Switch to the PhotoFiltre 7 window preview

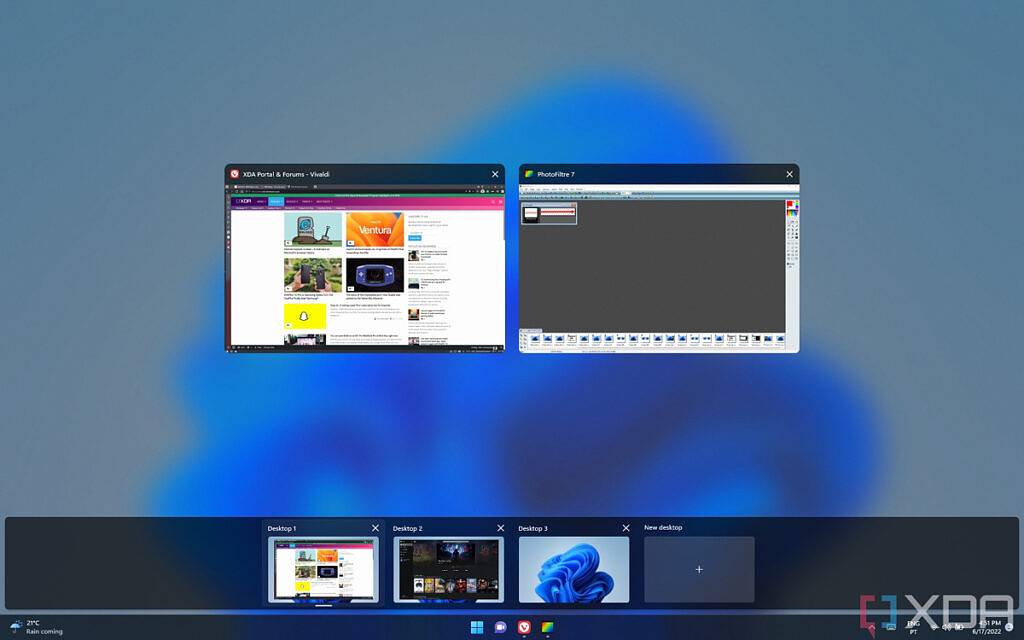pos(658,267)
